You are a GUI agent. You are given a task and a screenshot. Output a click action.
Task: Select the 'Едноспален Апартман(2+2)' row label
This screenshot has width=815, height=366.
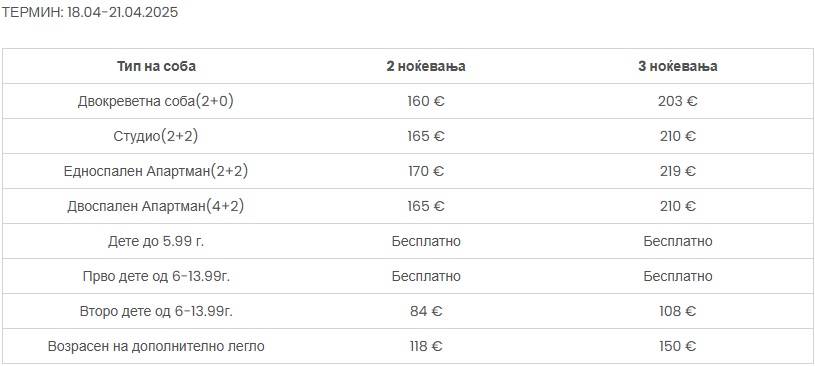point(156,171)
